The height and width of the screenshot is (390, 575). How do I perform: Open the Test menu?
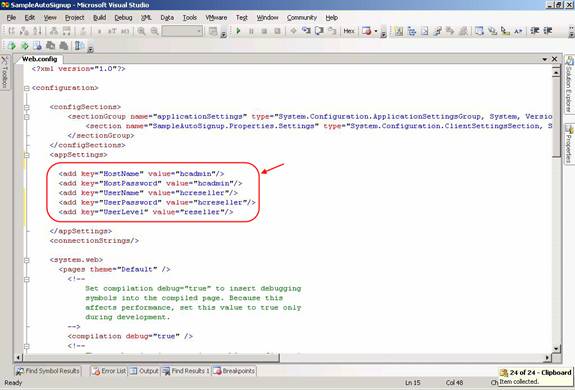click(x=242, y=17)
